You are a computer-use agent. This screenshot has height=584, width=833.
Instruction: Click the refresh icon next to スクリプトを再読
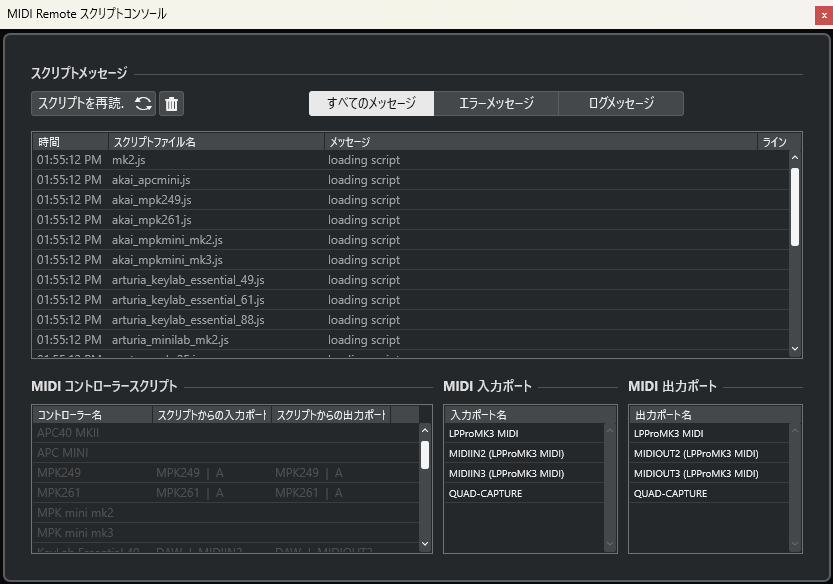pyautogui.click(x=145, y=103)
